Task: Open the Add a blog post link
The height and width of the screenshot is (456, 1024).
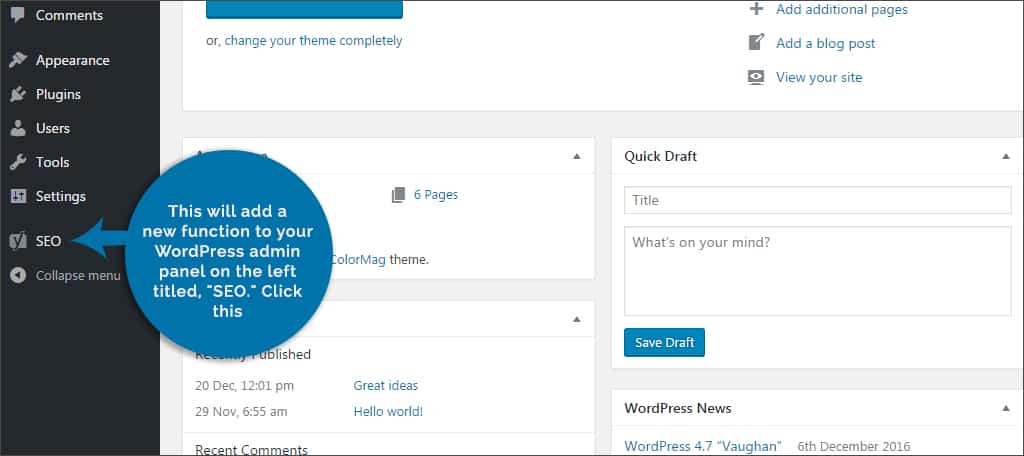Action: tap(825, 43)
